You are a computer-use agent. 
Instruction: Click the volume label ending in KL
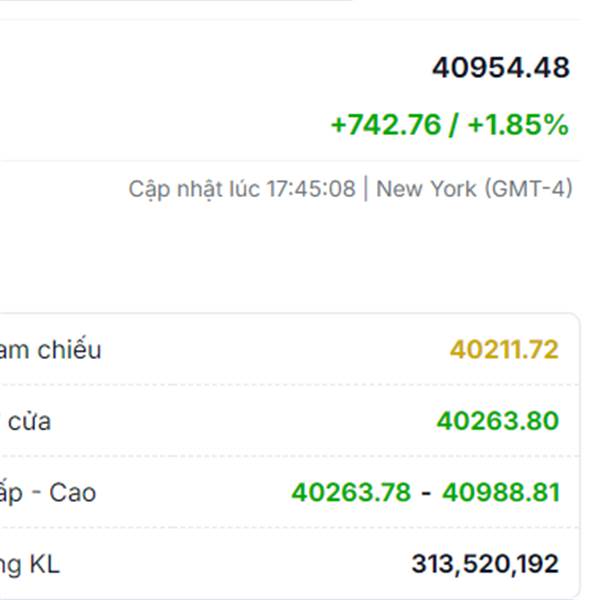coord(30,565)
